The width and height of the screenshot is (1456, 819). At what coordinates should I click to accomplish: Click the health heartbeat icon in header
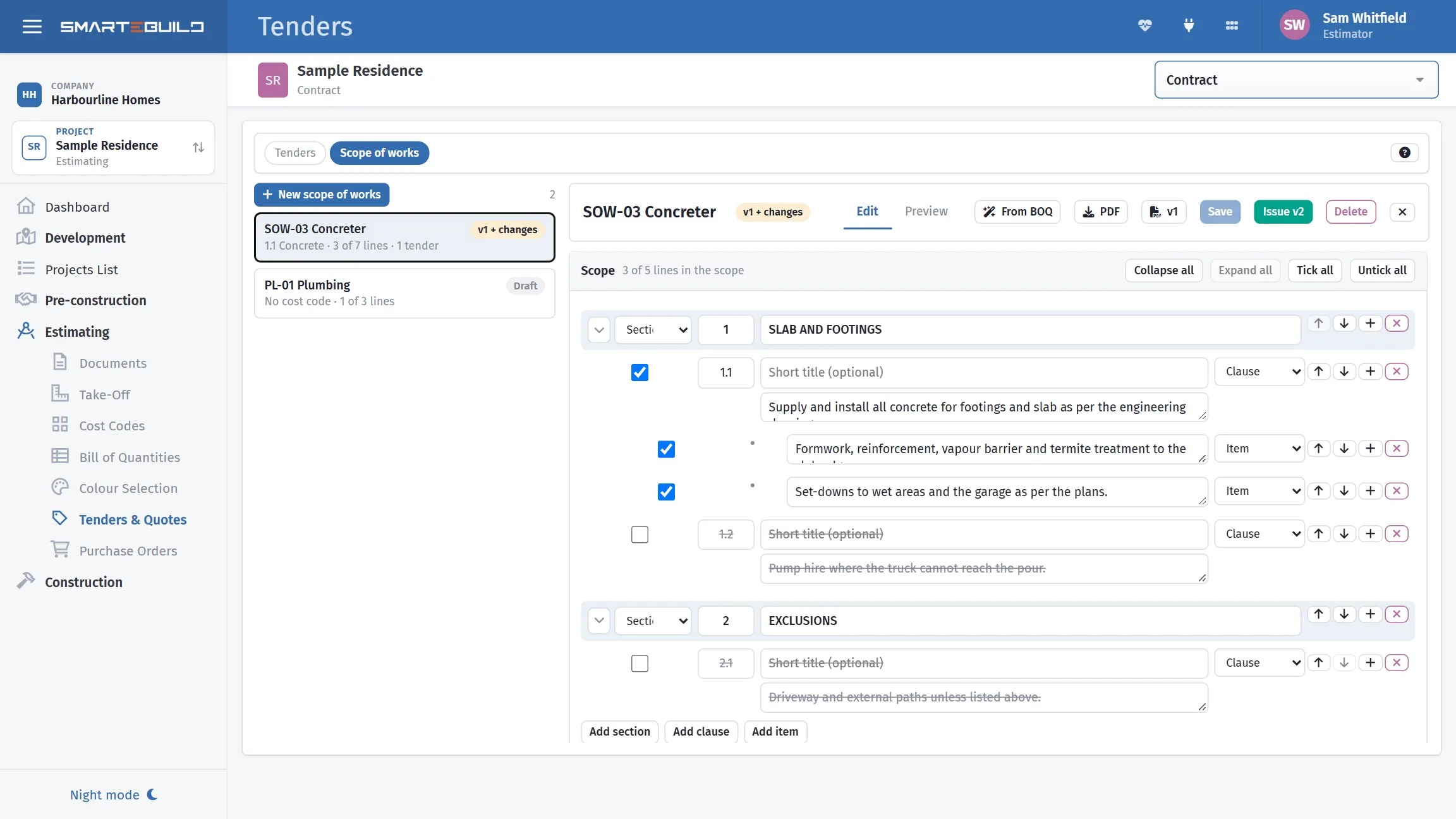[x=1144, y=26]
